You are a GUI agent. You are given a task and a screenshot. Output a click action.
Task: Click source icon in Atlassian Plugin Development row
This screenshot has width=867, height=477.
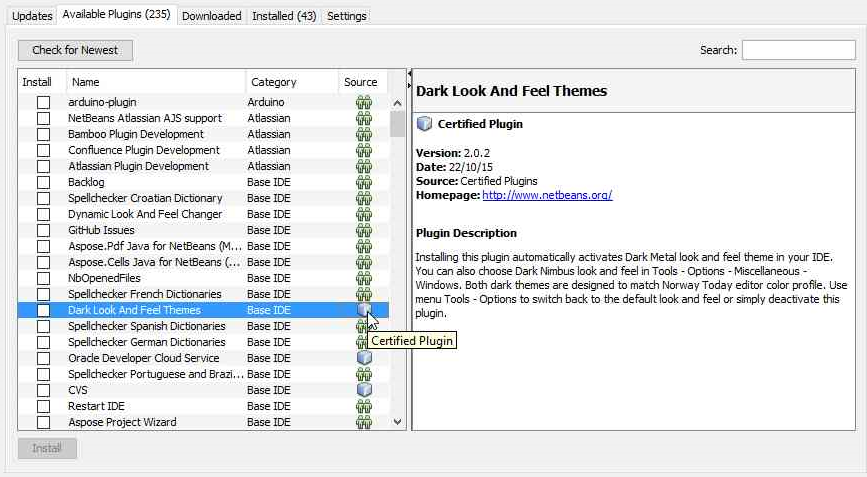click(363, 166)
